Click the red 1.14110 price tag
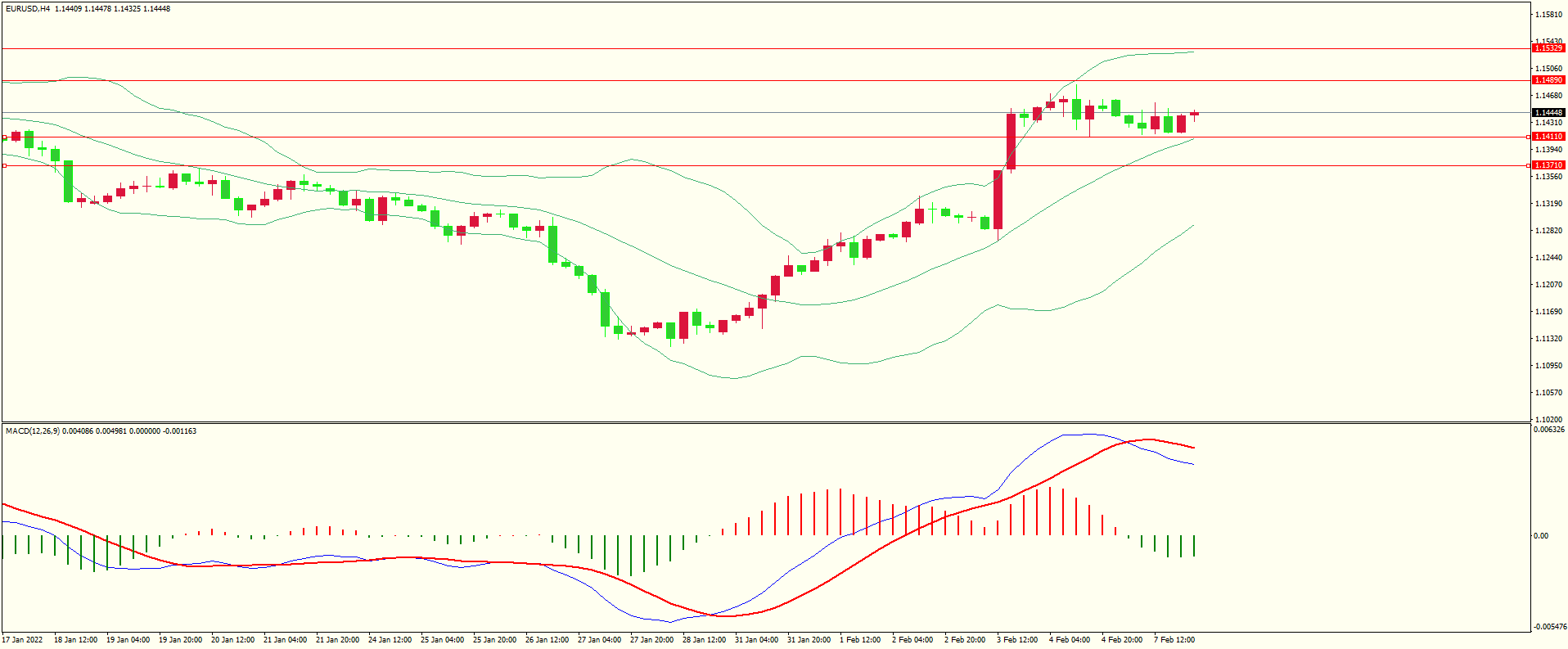Image resolution: width=1568 pixels, height=649 pixels. coord(1548,137)
